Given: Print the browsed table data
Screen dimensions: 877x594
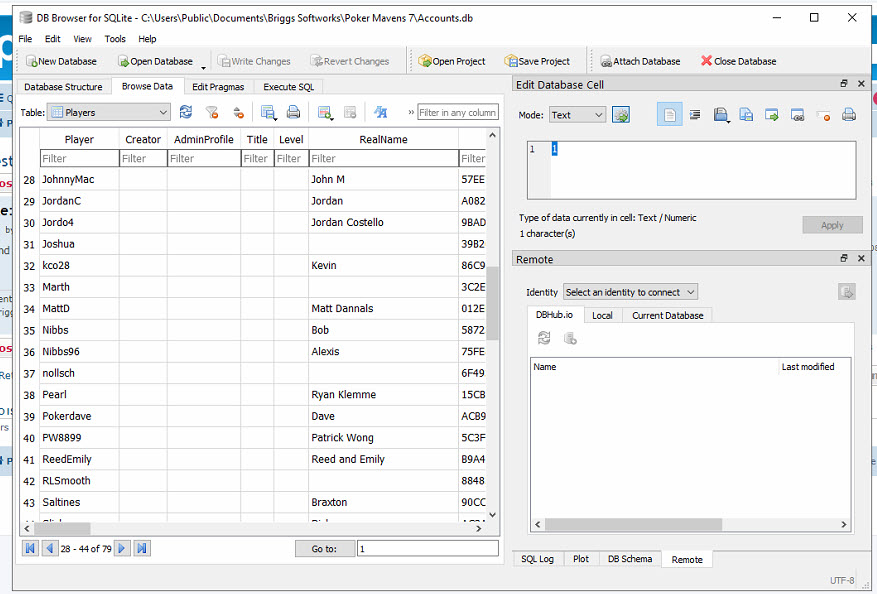Looking at the screenshot, I should point(294,113).
